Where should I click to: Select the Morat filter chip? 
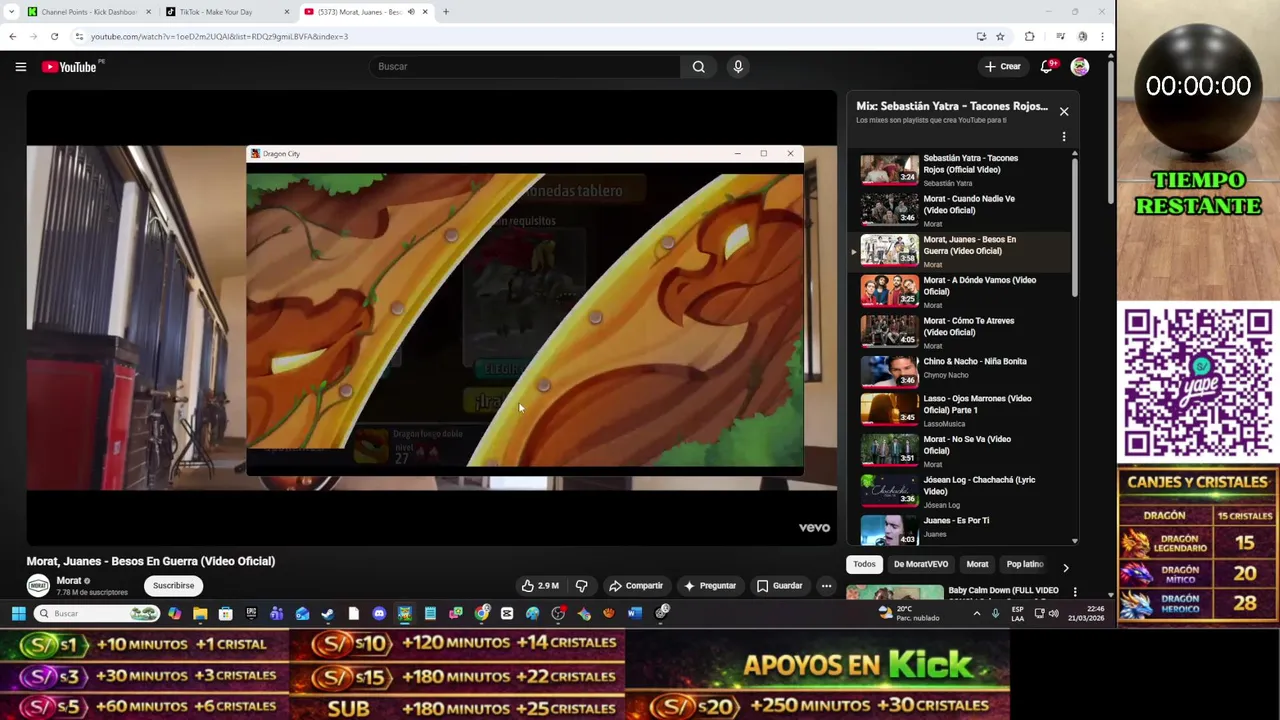coord(977,564)
